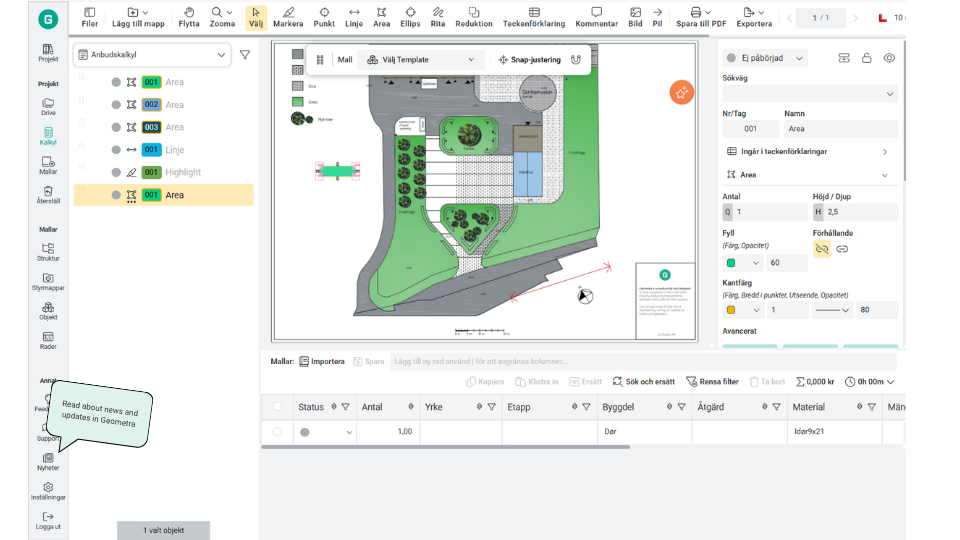
Task: Select the Pil arrow tool
Action: click(657, 17)
